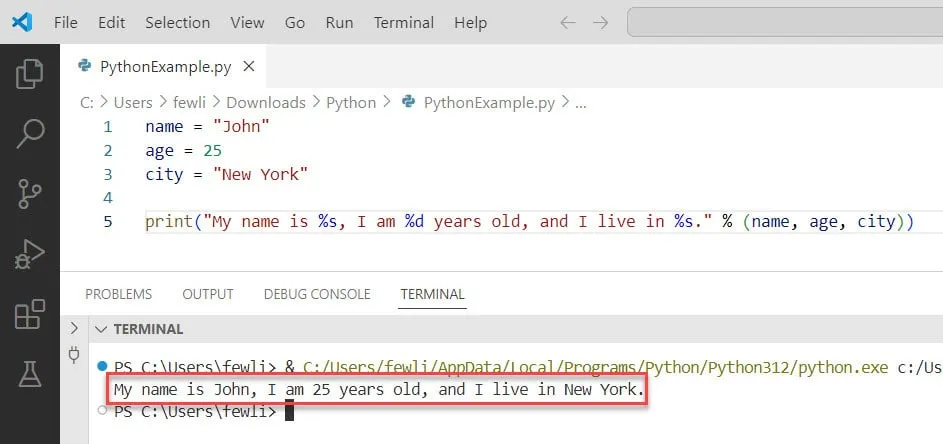Switch to the DEBUG CONSOLE panel tab
The image size is (943, 444).
click(316, 294)
